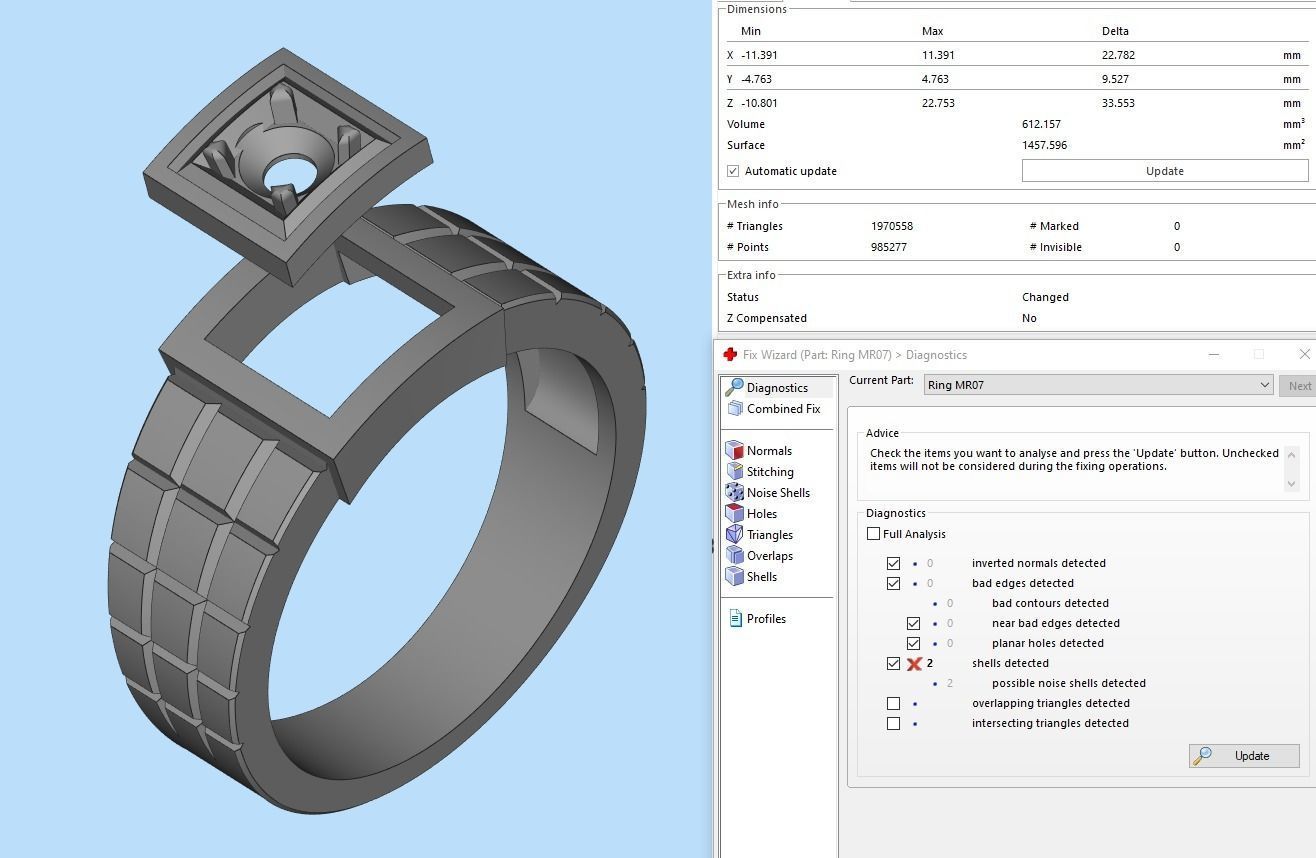
Task: Close the Fix Wizard window
Action: [1304, 354]
